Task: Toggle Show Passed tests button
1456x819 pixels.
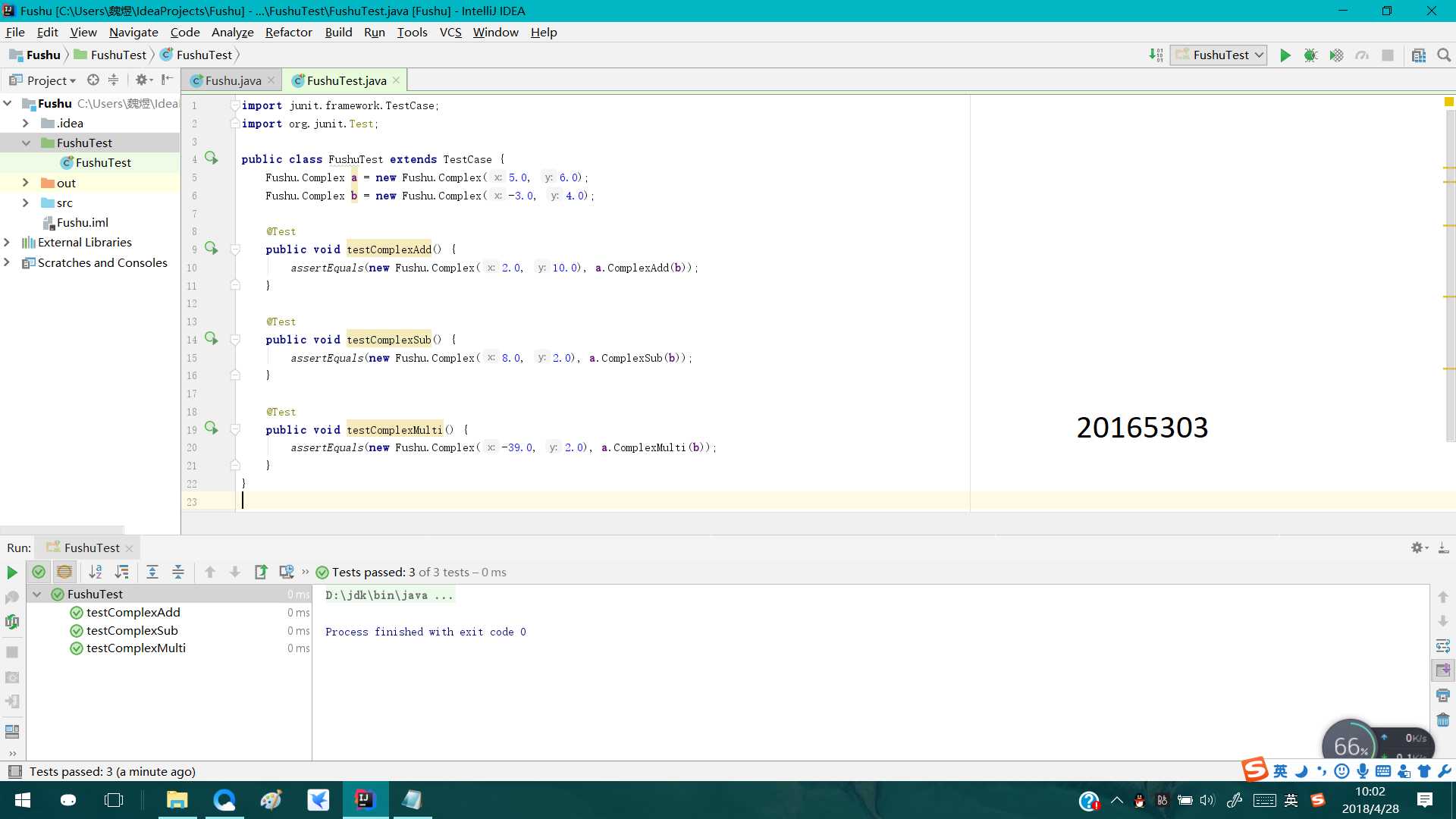Action: [39, 573]
